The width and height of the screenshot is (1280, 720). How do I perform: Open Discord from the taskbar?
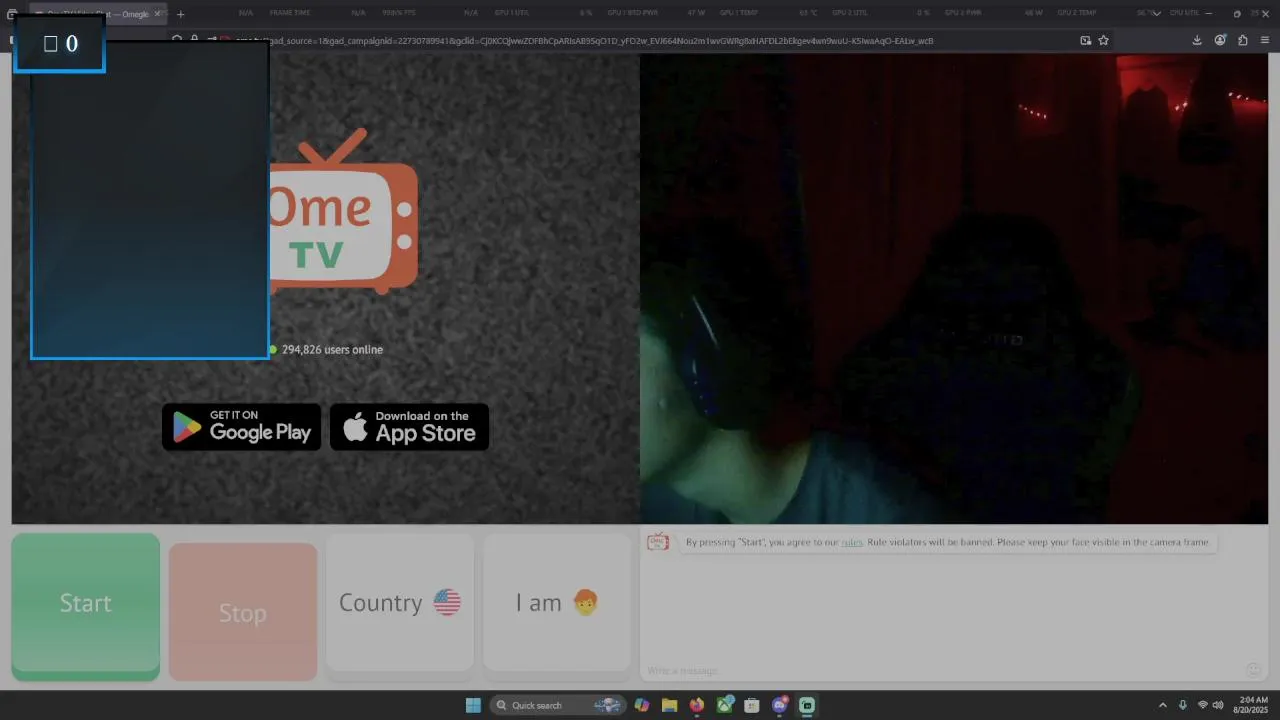[x=780, y=705]
